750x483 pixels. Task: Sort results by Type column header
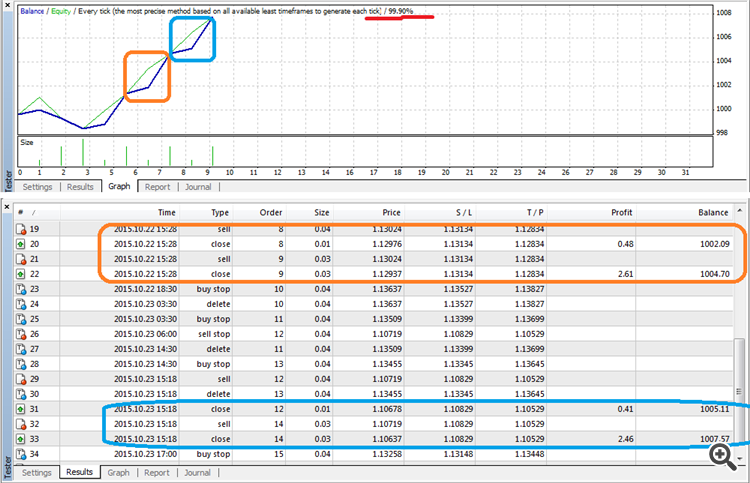(x=206, y=212)
